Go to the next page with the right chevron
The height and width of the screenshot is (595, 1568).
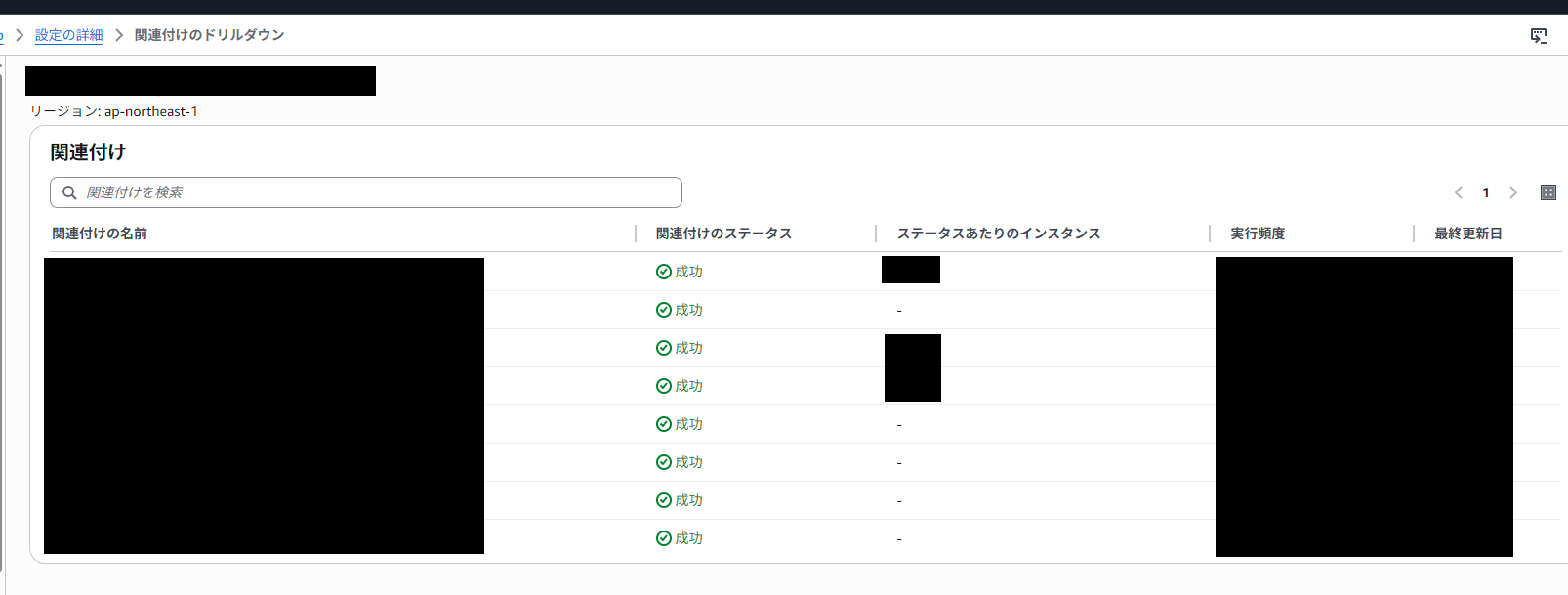pos(1513,192)
